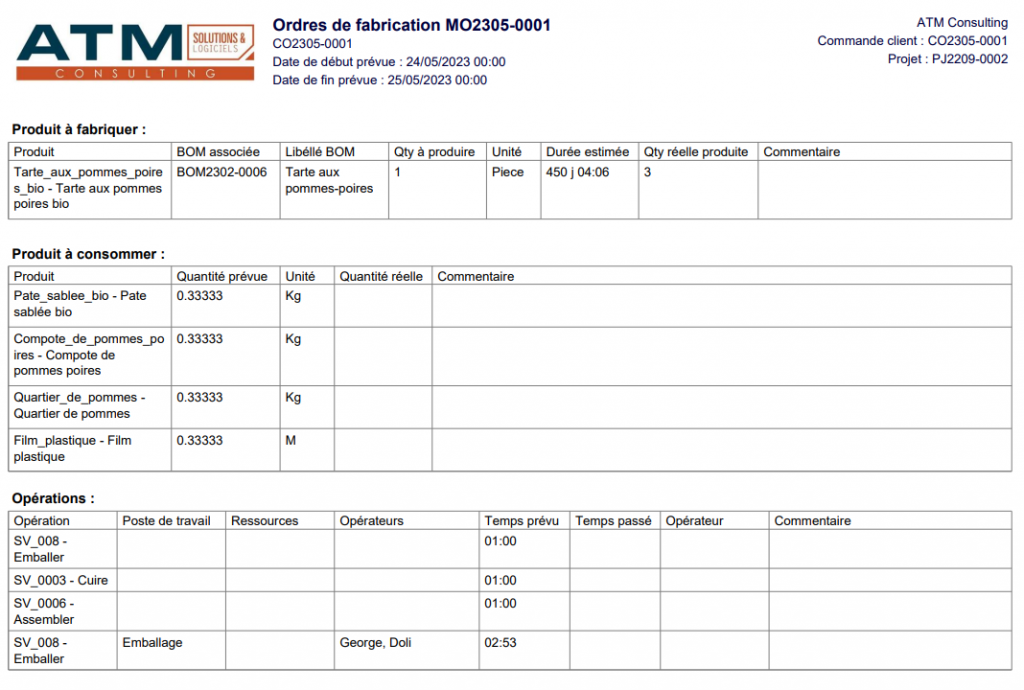Click Projet : PJ2209-0002 text
The image size is (1024, 690).
(x=948, y=59)
